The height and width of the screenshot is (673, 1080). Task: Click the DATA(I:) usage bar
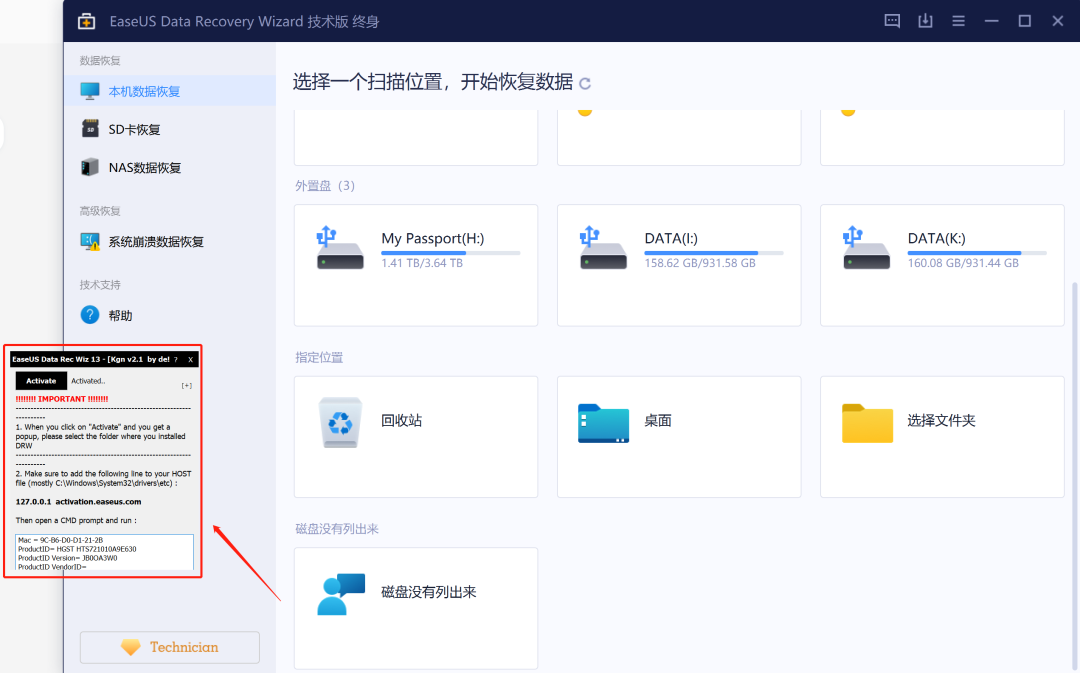tap(714, 253)
